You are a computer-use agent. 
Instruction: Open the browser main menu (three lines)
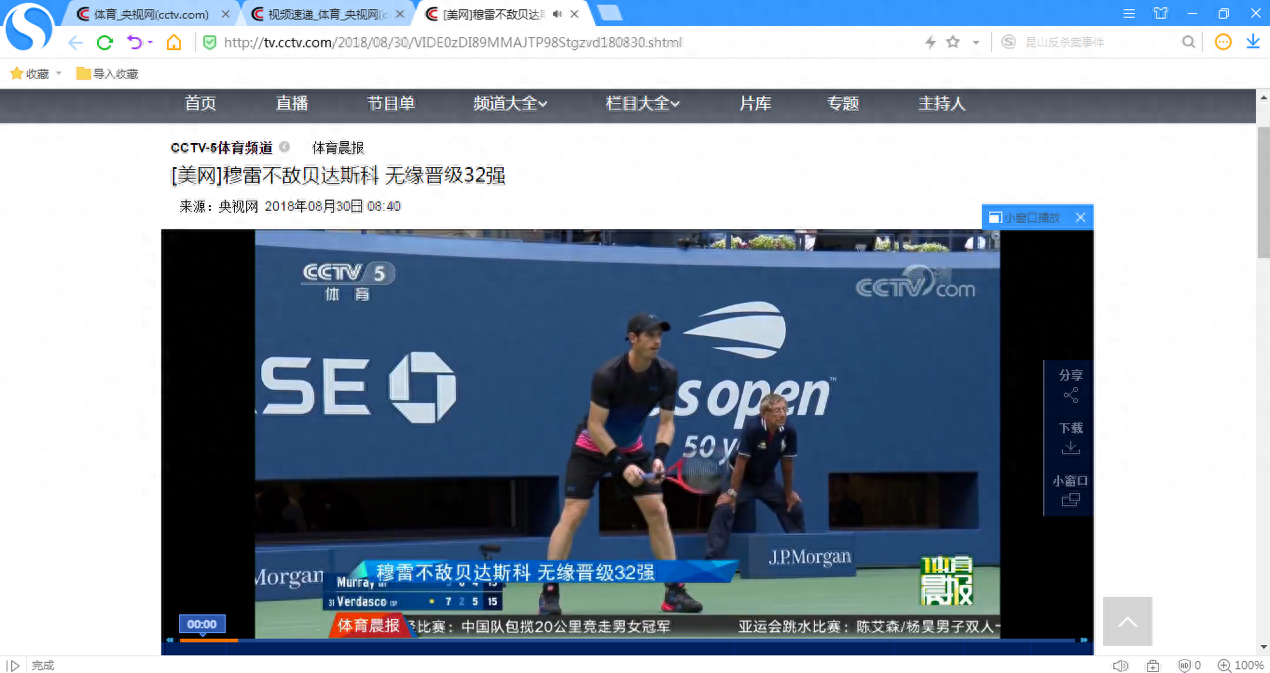coord(1129,13)
